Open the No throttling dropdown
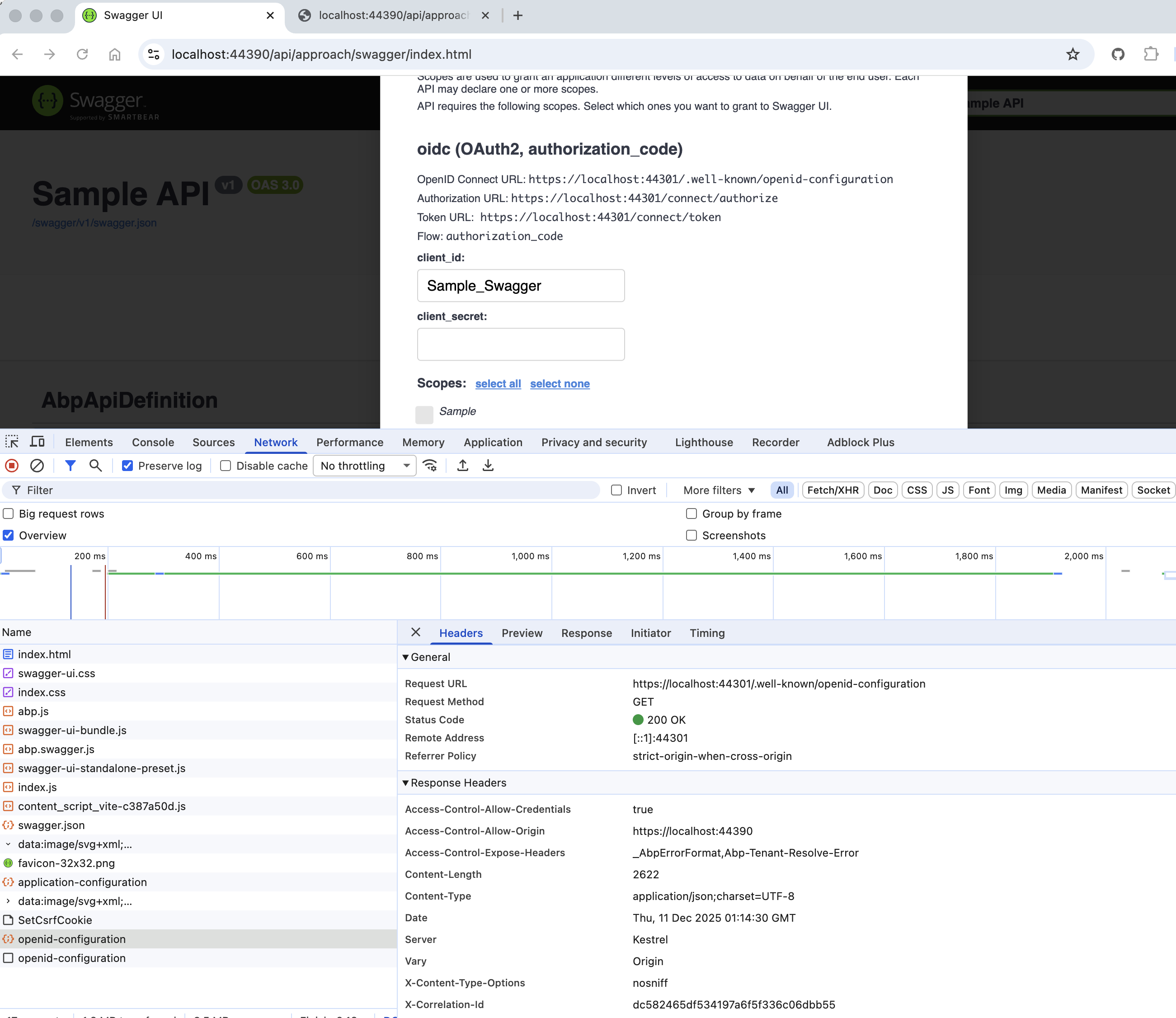 365,466
